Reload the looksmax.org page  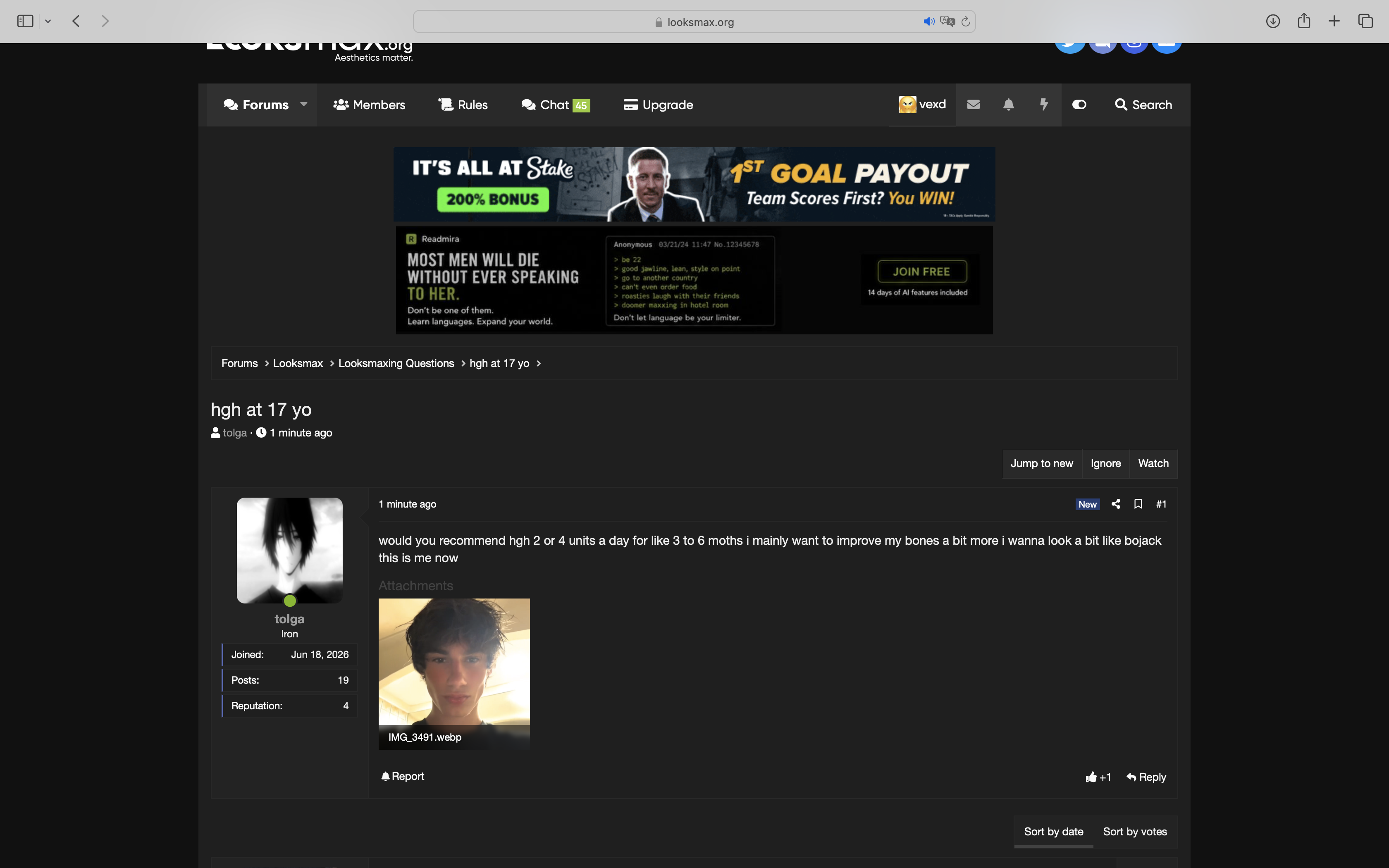966,21
